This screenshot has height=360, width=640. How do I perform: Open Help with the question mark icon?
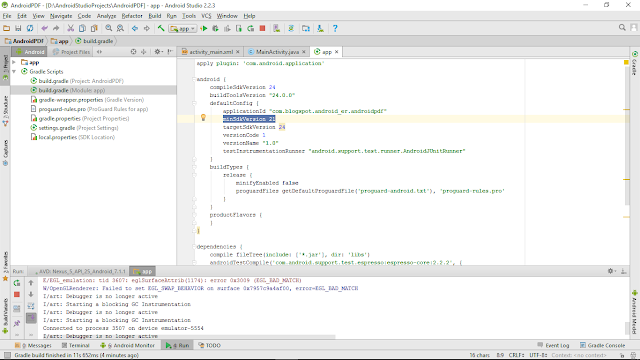[335, 28]
